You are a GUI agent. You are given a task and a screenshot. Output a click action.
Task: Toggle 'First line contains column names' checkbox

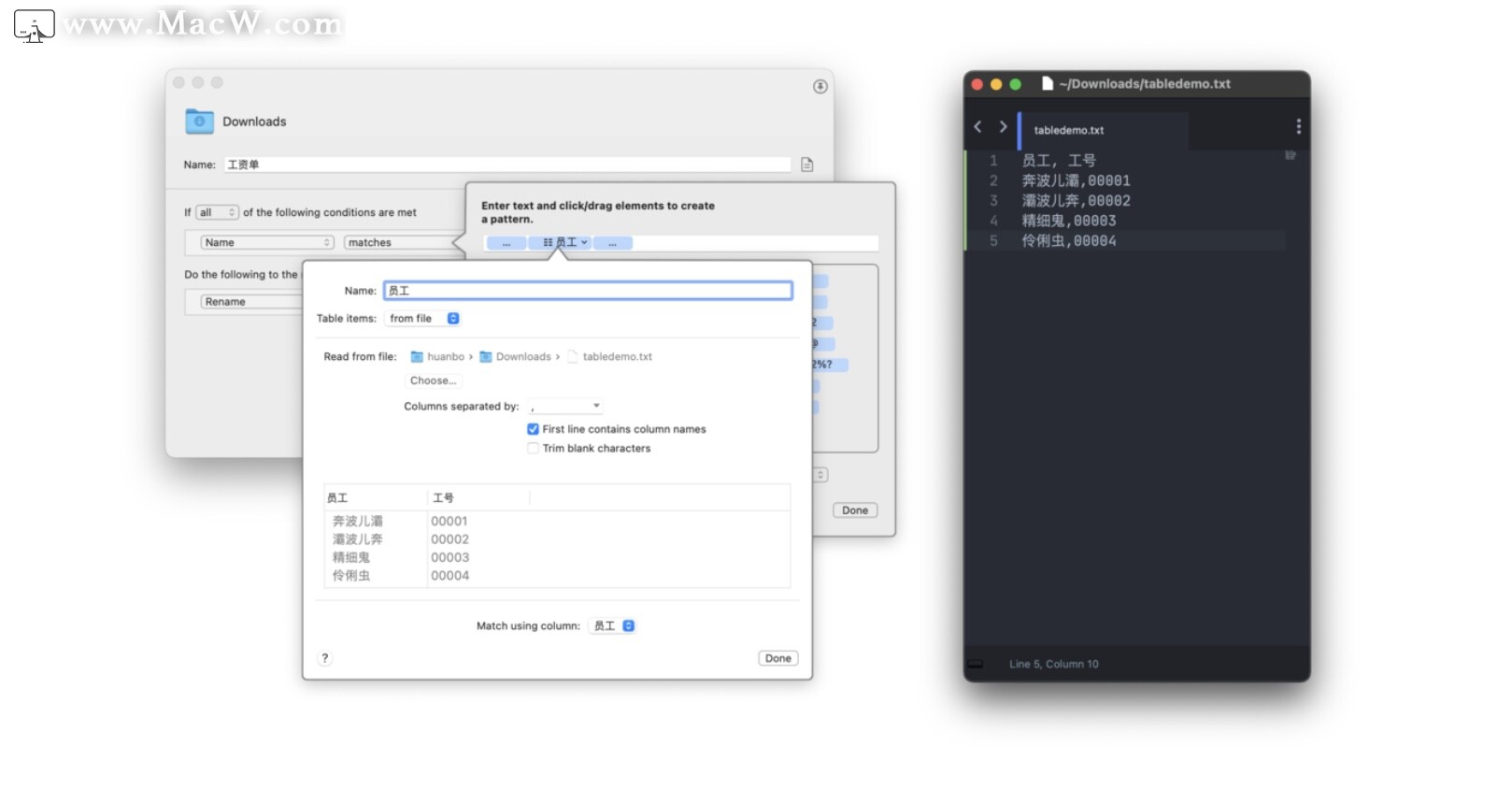click(x=533, y=429)
